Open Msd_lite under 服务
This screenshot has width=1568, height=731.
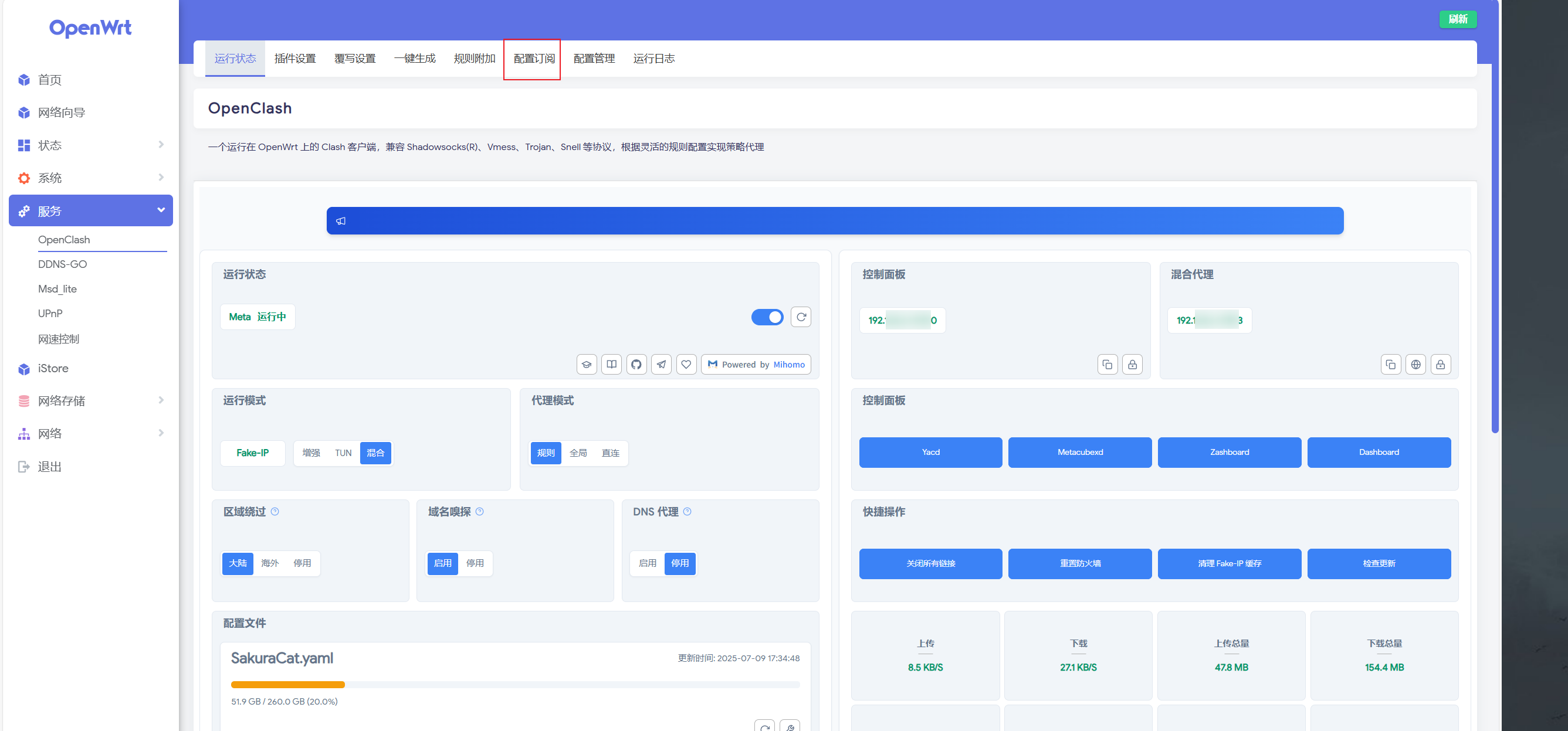[x=57, y=289]
